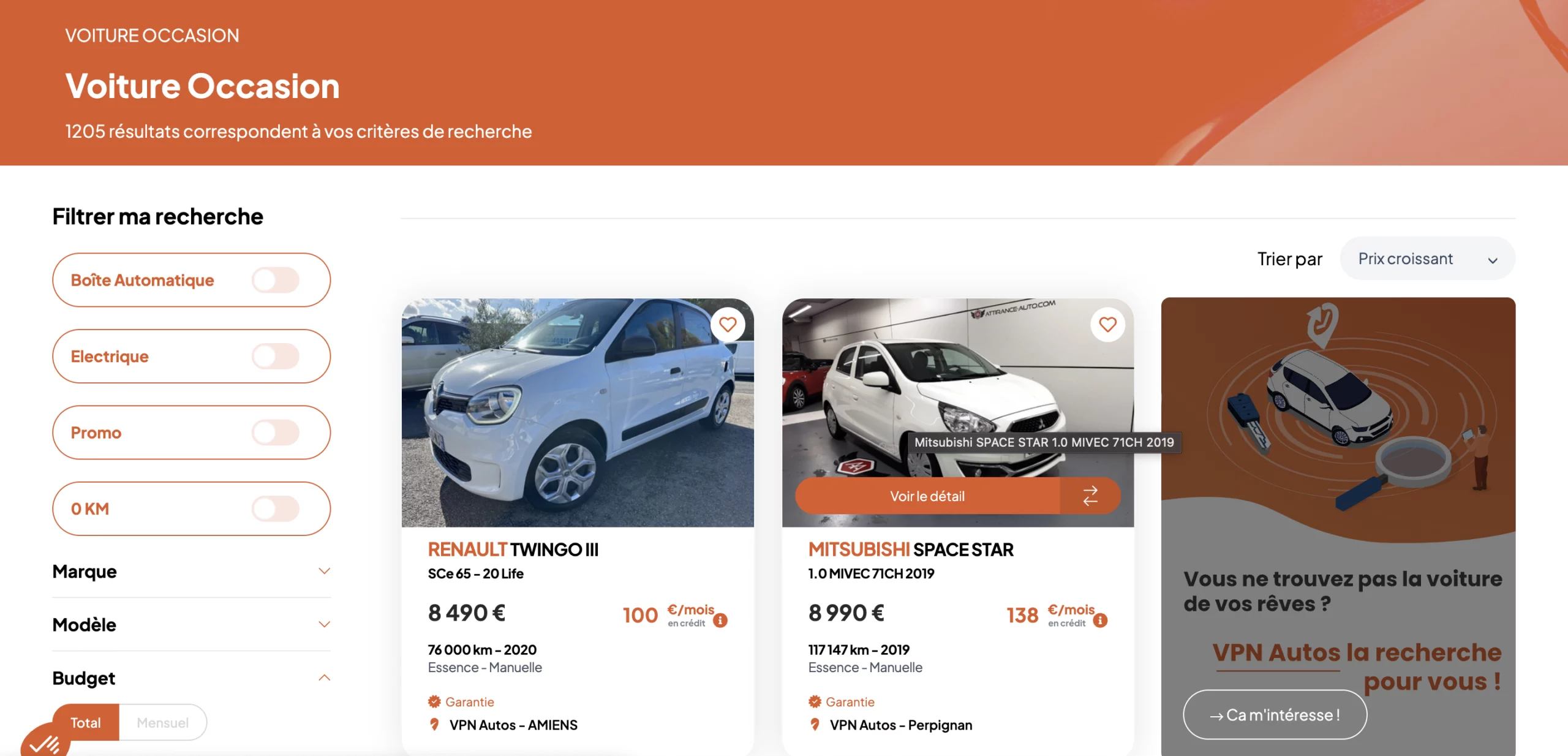Click the double checkmark floating badge

click(44, 743)
